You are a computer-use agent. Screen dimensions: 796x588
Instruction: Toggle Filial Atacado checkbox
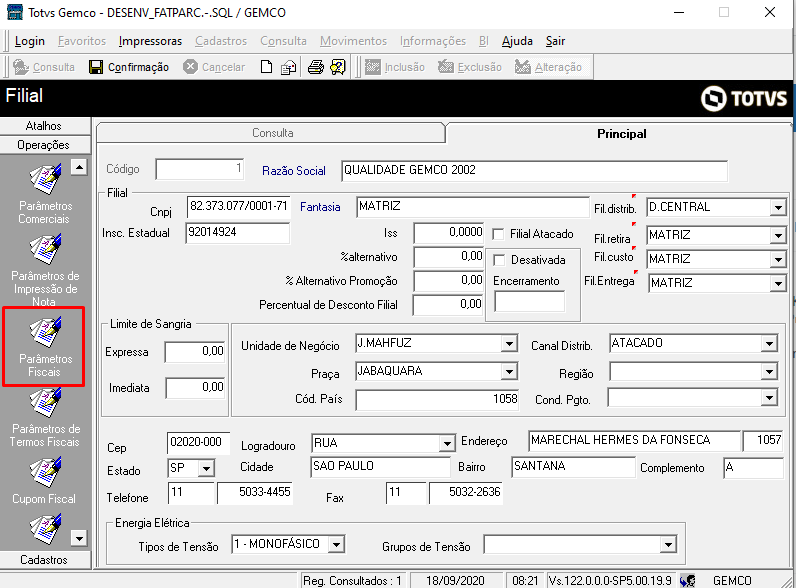pyautogui.click(x=499, y=234)
